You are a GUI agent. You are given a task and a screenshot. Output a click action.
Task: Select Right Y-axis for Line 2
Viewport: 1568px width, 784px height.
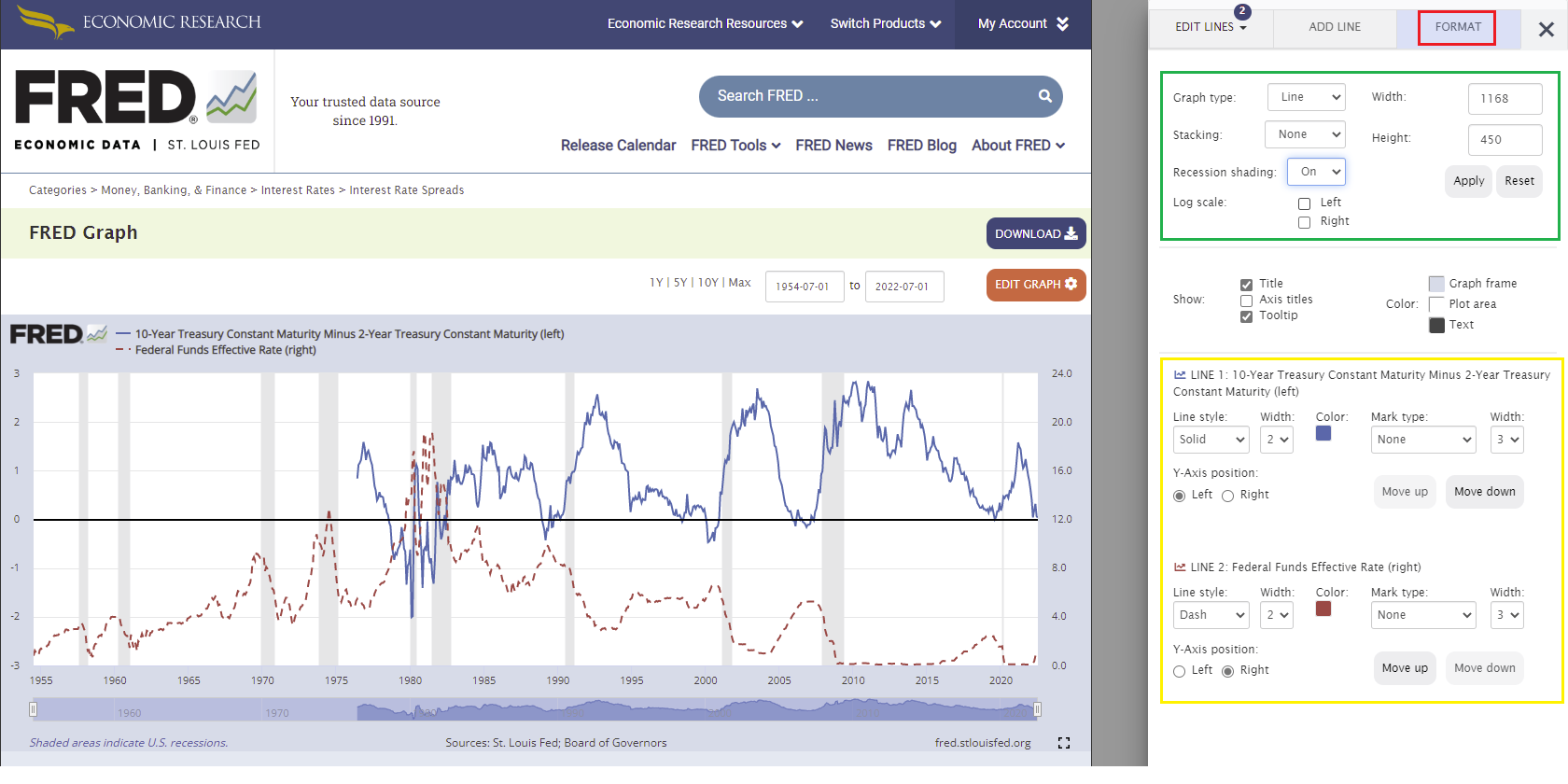[1228, 671]
